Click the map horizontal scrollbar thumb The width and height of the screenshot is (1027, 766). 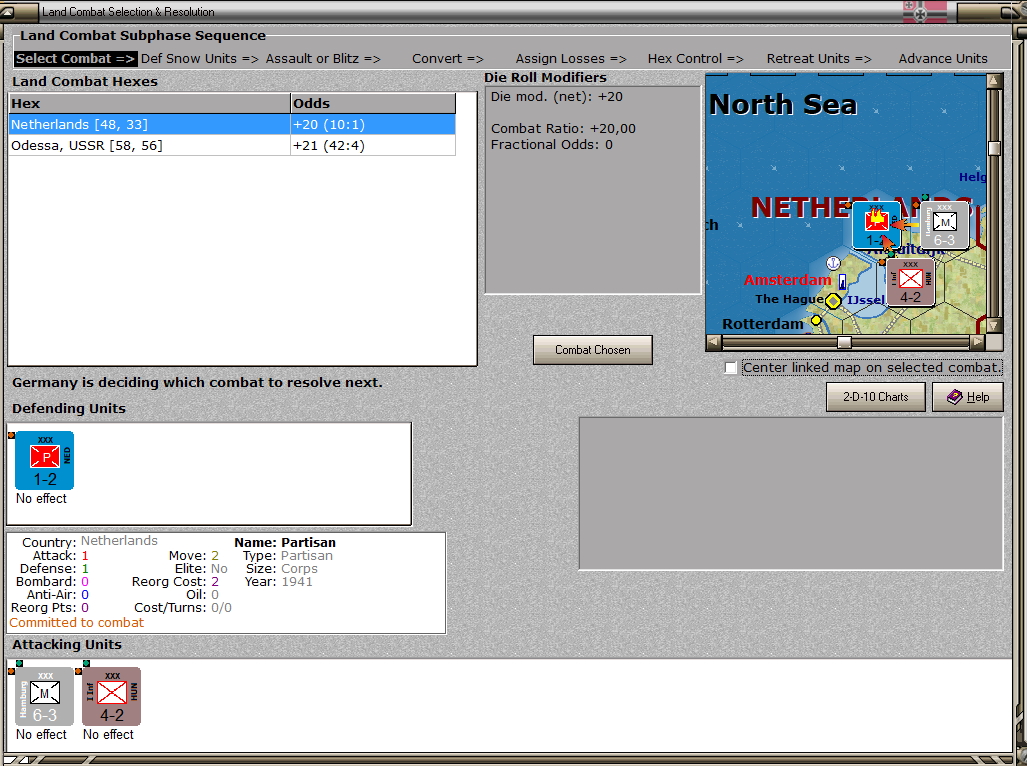coord(844,342)
